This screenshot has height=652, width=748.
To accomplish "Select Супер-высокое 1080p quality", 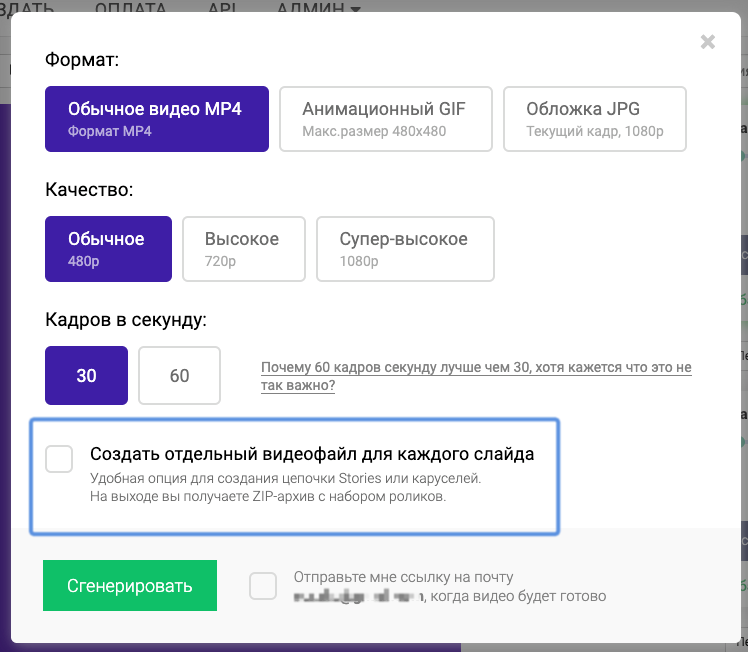I will point(405,249).
